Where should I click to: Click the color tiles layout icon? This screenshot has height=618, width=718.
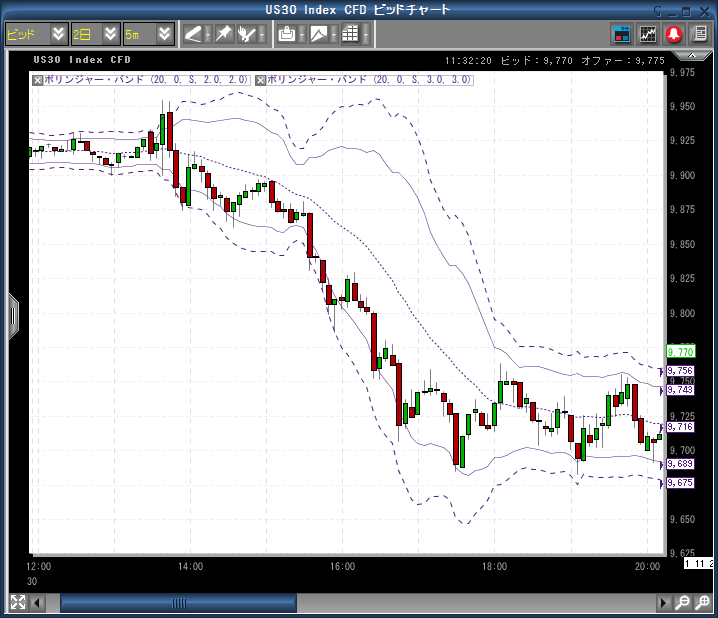(622, 34)
